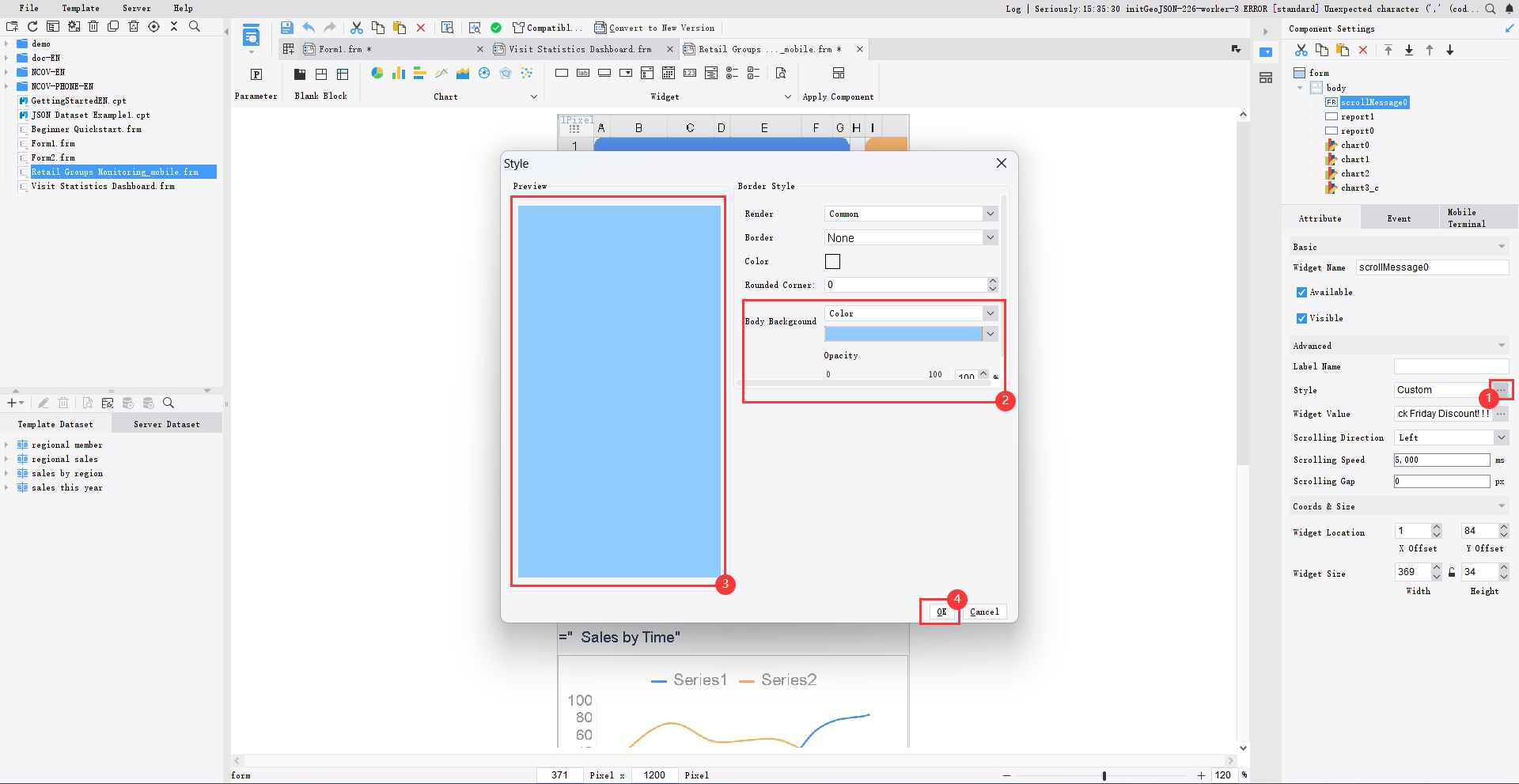Insert a pie chart from the Chart group
Viewport: 1519px width, 784px height.
[x=377, y=73]
